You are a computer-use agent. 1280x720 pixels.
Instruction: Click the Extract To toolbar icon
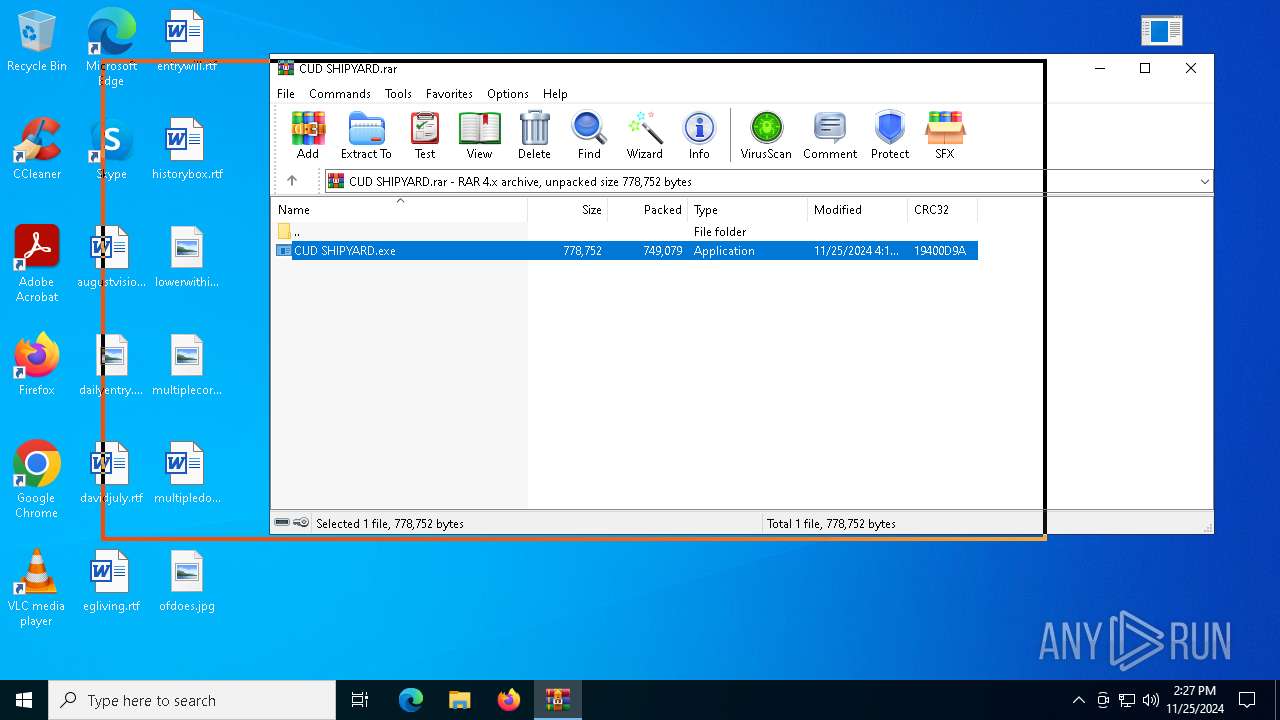366,135
